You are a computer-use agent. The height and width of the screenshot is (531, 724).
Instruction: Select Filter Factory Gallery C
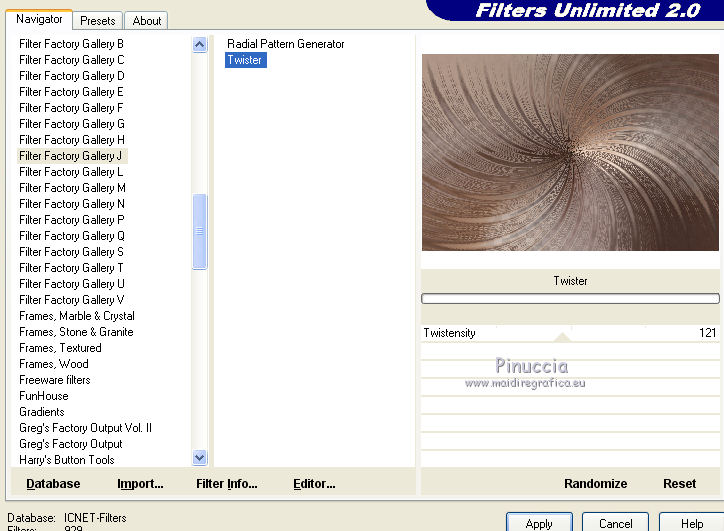tap(72, 60)
